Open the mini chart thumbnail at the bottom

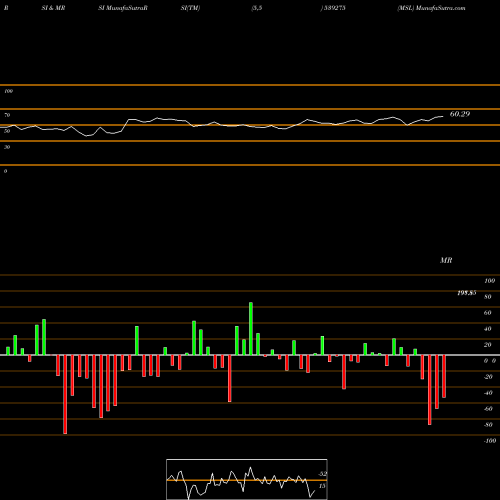(x=247, y=479)
